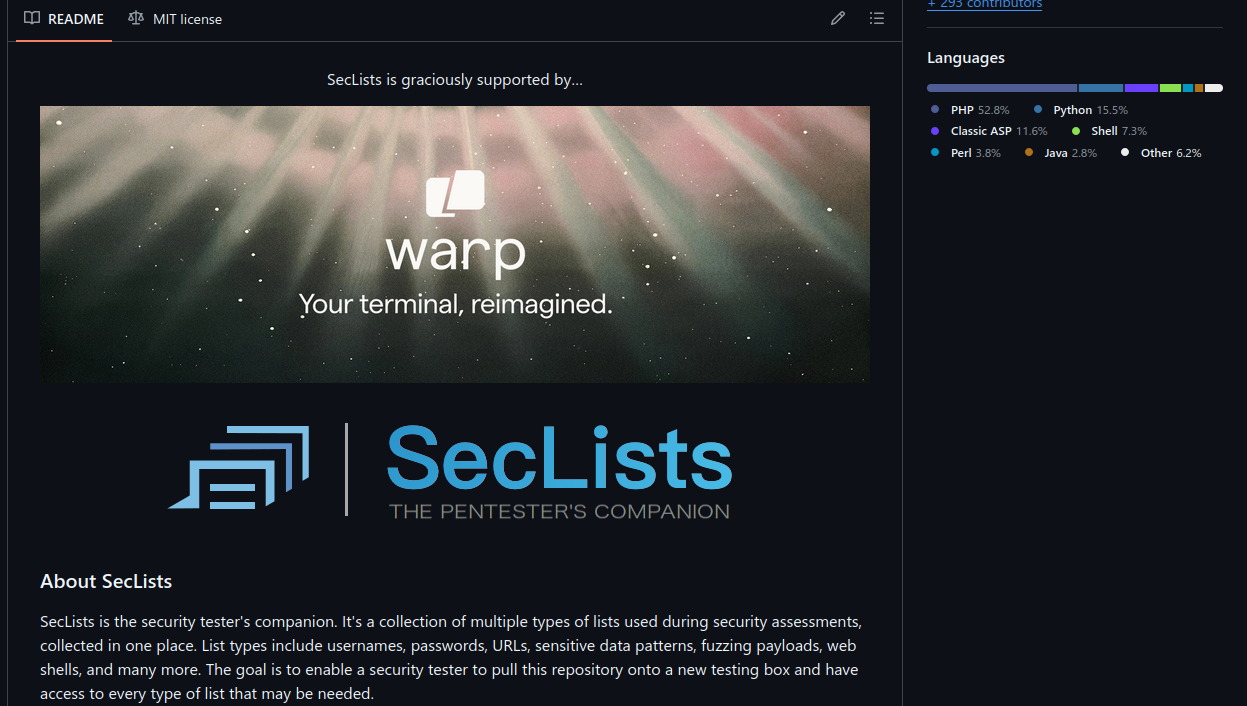
Task: Click 'SecLists is graciously supported by…' text
Action: click(455, 80)
